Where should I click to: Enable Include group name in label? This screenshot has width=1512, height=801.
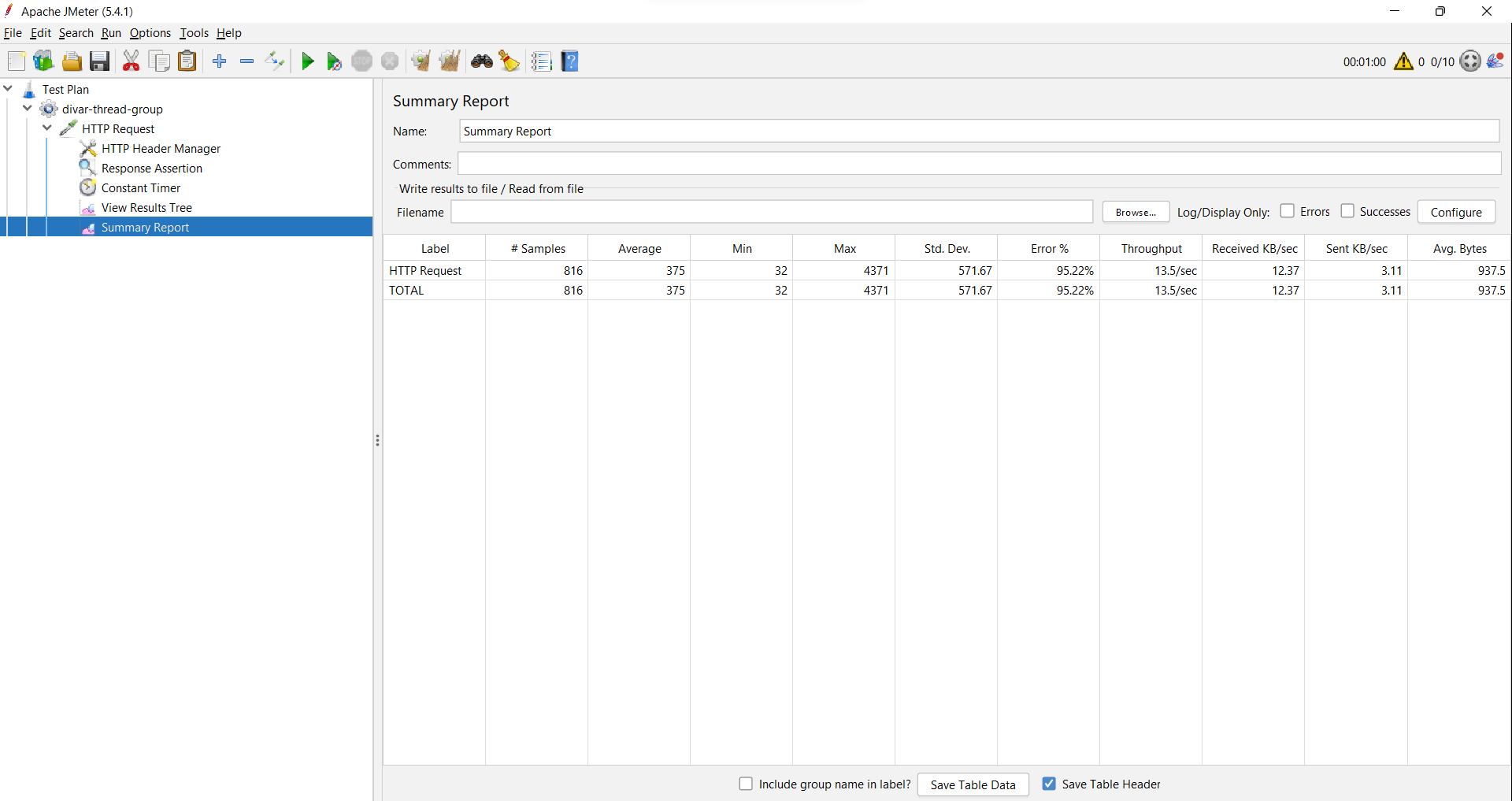[x=746, y=784]
